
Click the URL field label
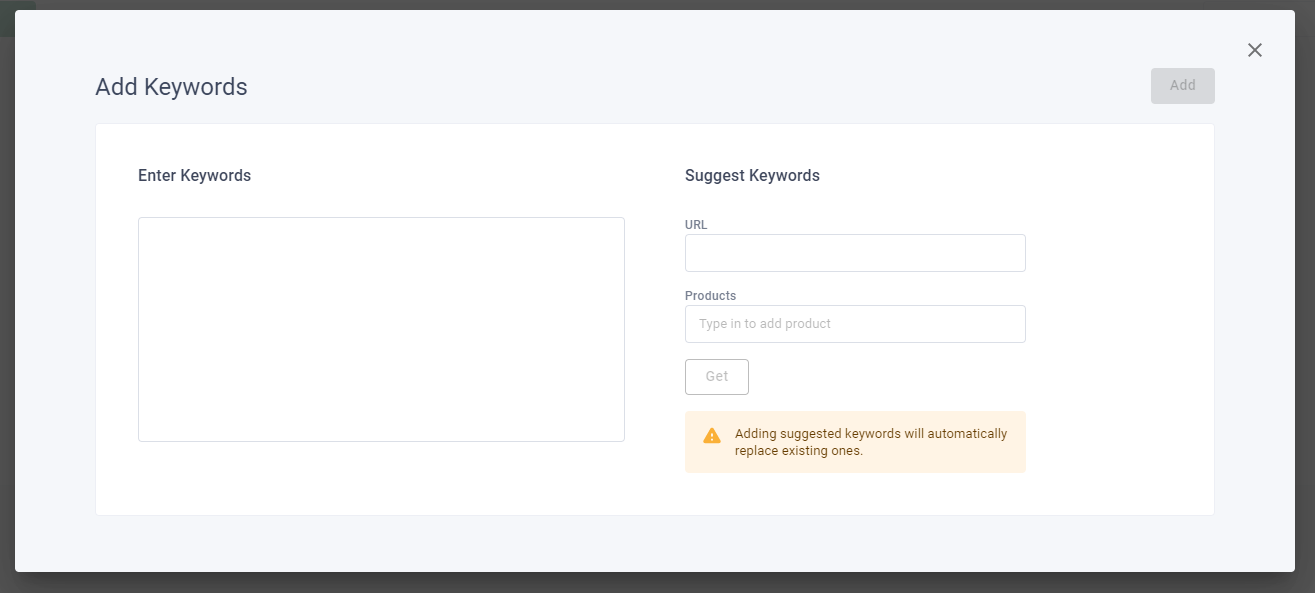tap(696, 225)
